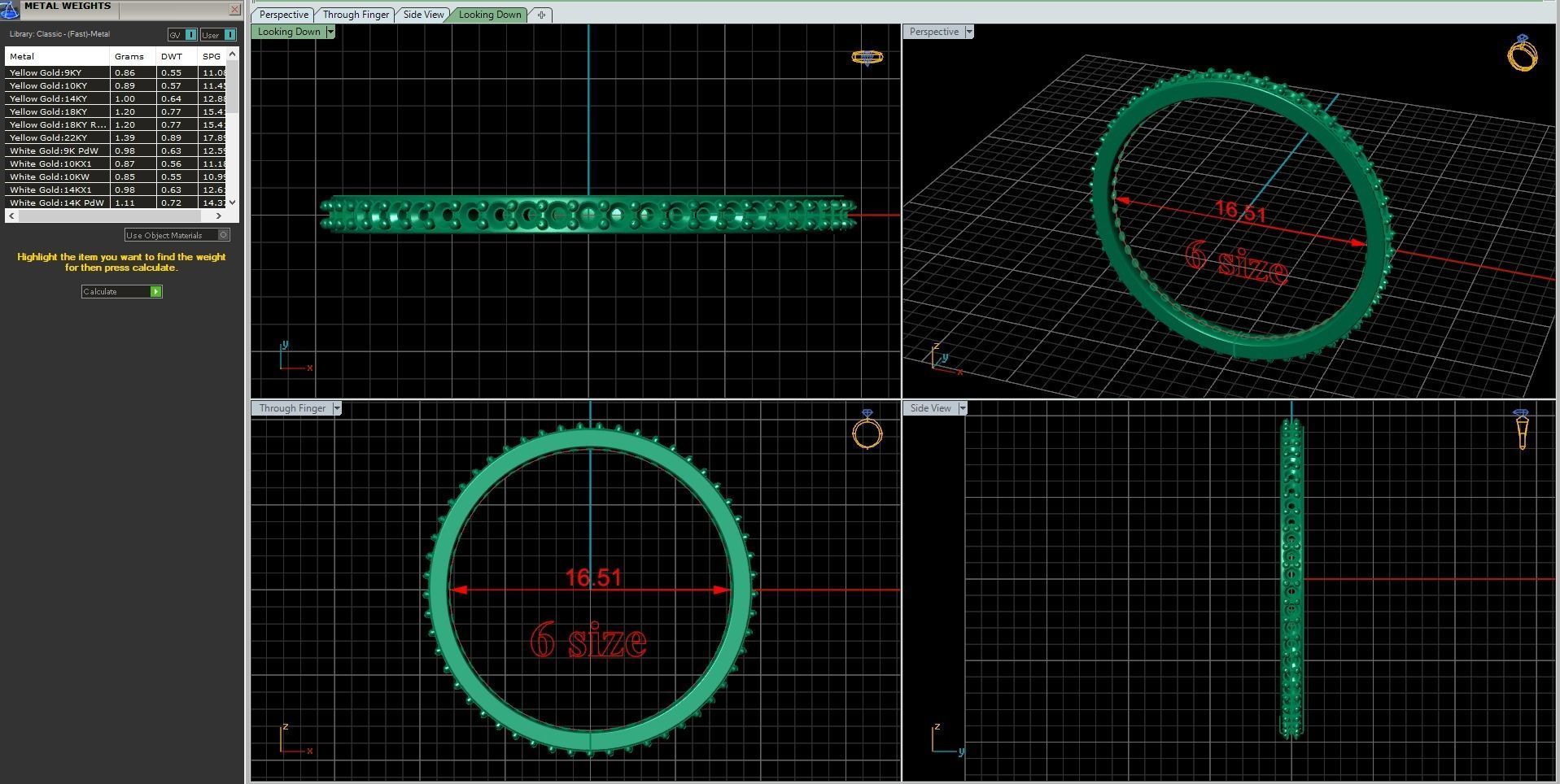Open the Through Finger viewport dropdown arrow
The height and width of the screenshot is (784, 1560).
[337, 408]
